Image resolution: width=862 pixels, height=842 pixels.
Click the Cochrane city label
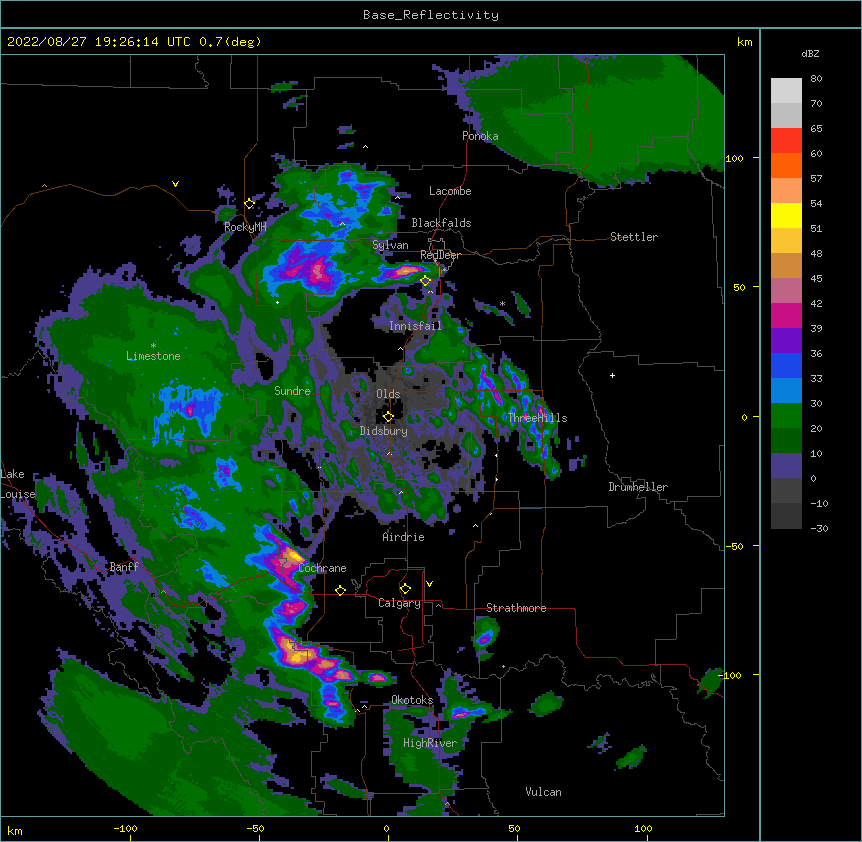322,568
